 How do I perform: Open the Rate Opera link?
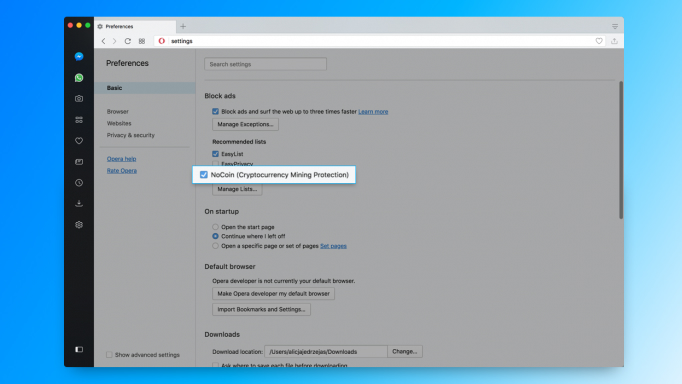coord(122,170)
